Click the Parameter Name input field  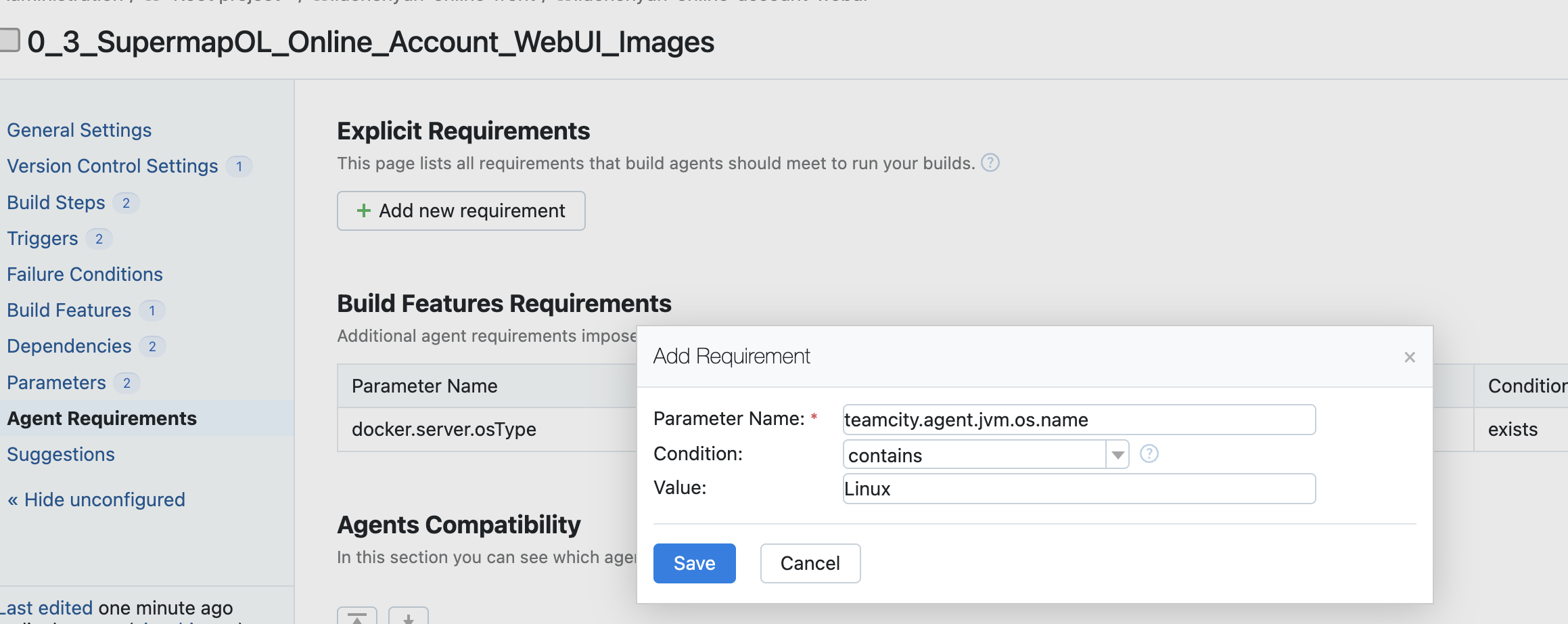1078,420
